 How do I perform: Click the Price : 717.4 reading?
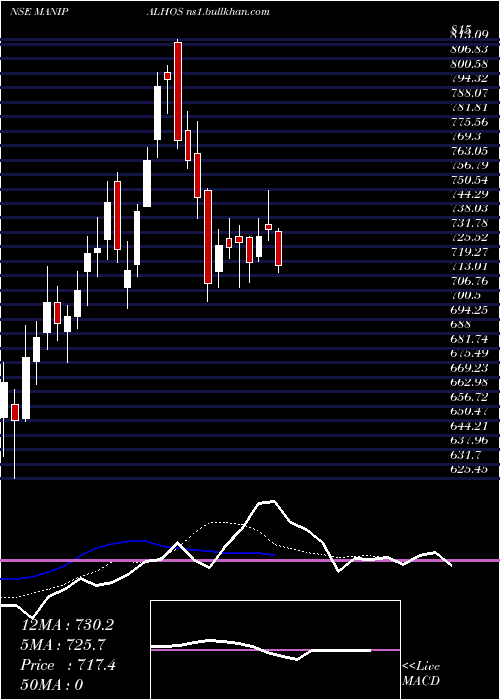coord(68,665)
